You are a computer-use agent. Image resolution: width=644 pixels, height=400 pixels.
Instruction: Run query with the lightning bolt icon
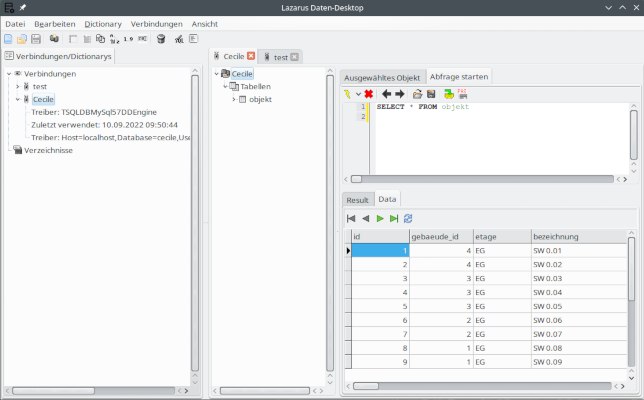click(x=348, y=94)
